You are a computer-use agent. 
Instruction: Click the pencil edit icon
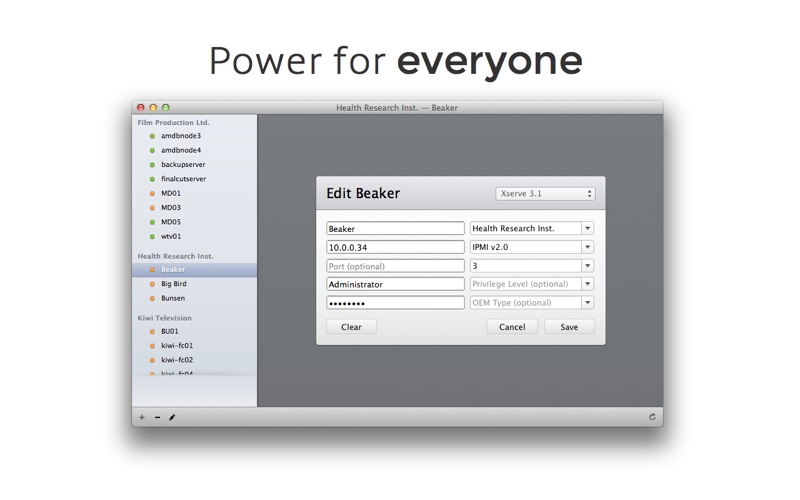pos(172,417)
